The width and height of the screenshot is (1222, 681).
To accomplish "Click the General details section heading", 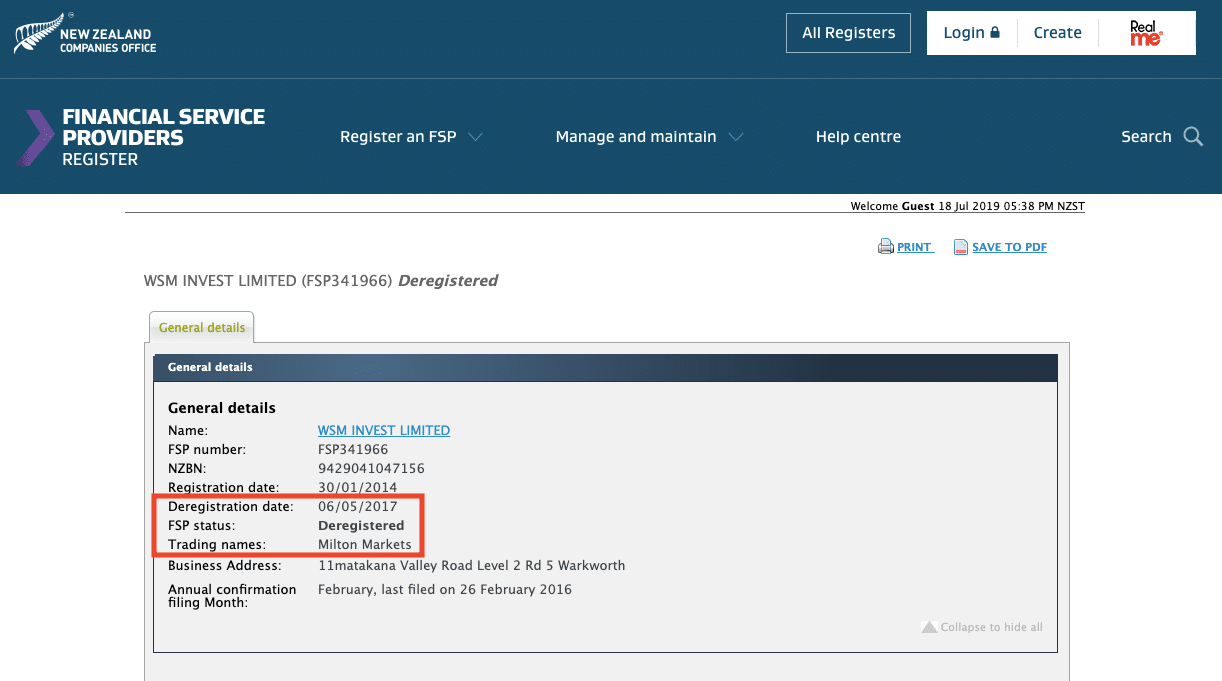I will (x=222, y=408).
